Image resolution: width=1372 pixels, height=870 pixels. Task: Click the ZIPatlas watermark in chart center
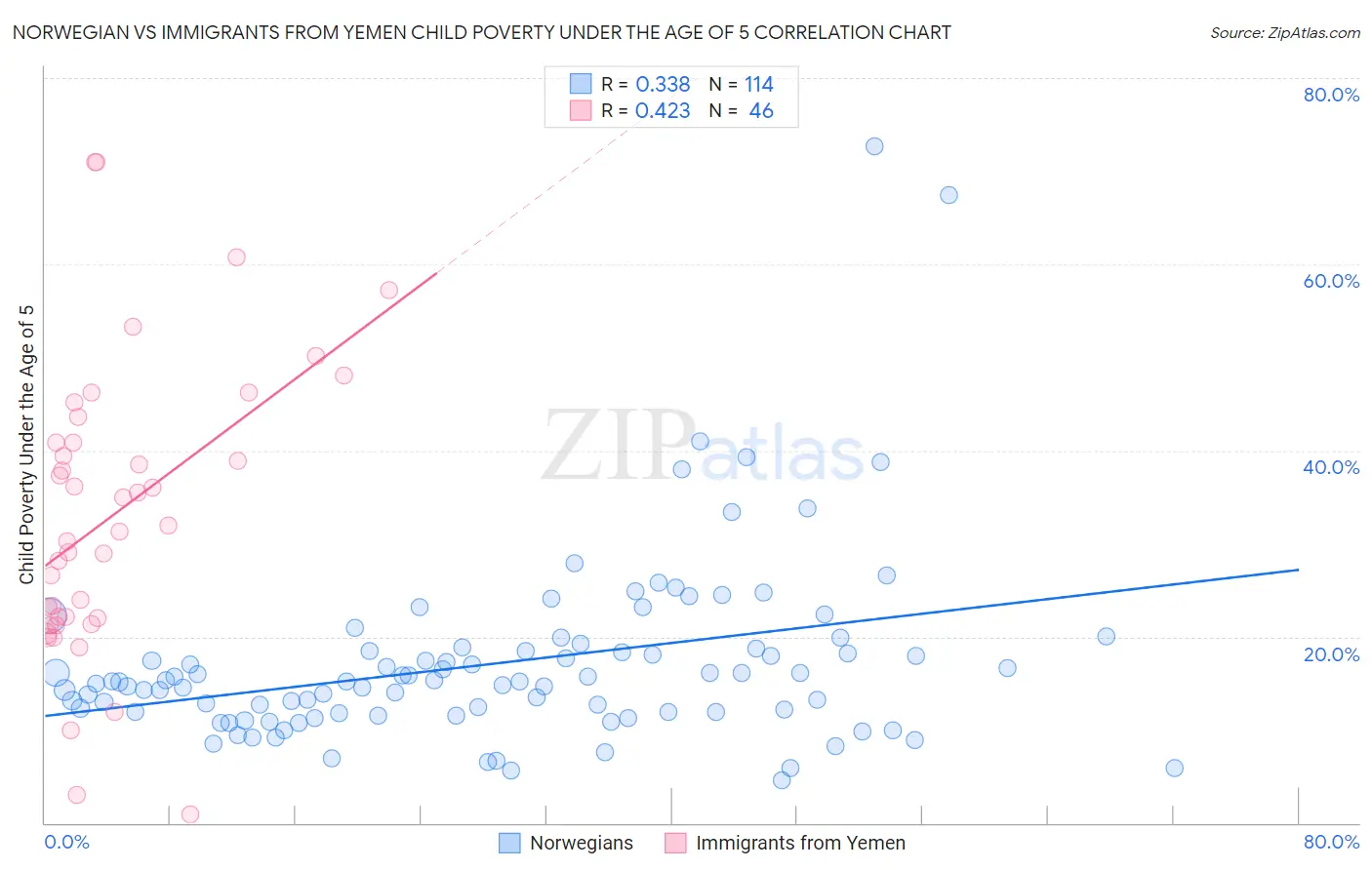pos(703,446)
